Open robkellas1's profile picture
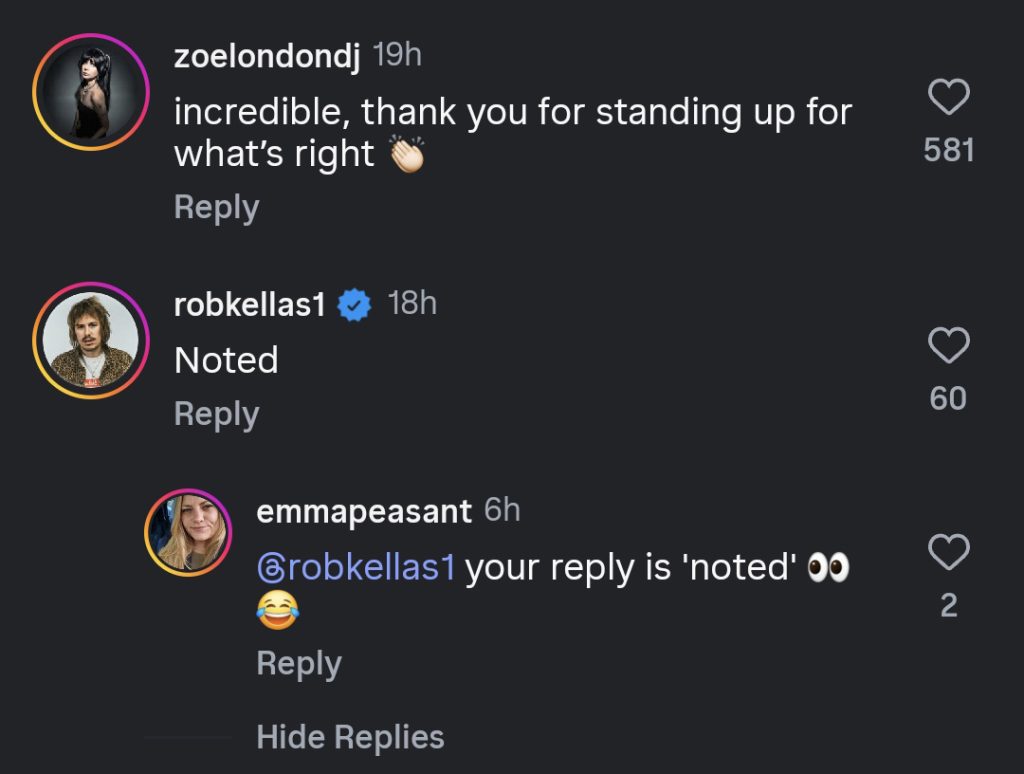The height and width of the screenshot is (774, 1024). click(91, 340)
